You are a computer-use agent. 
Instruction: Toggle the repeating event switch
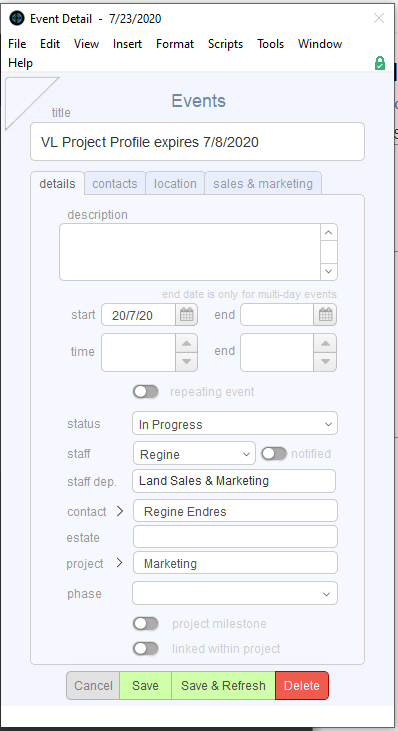[x=146, y=392]
